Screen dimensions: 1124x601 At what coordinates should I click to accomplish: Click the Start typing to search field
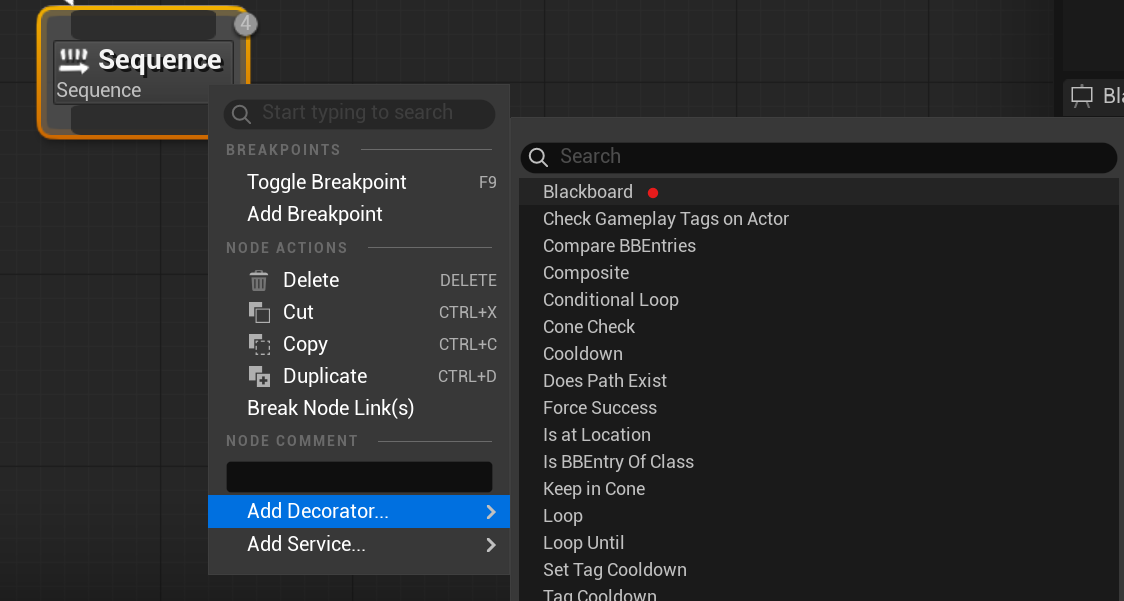(370, 113)
